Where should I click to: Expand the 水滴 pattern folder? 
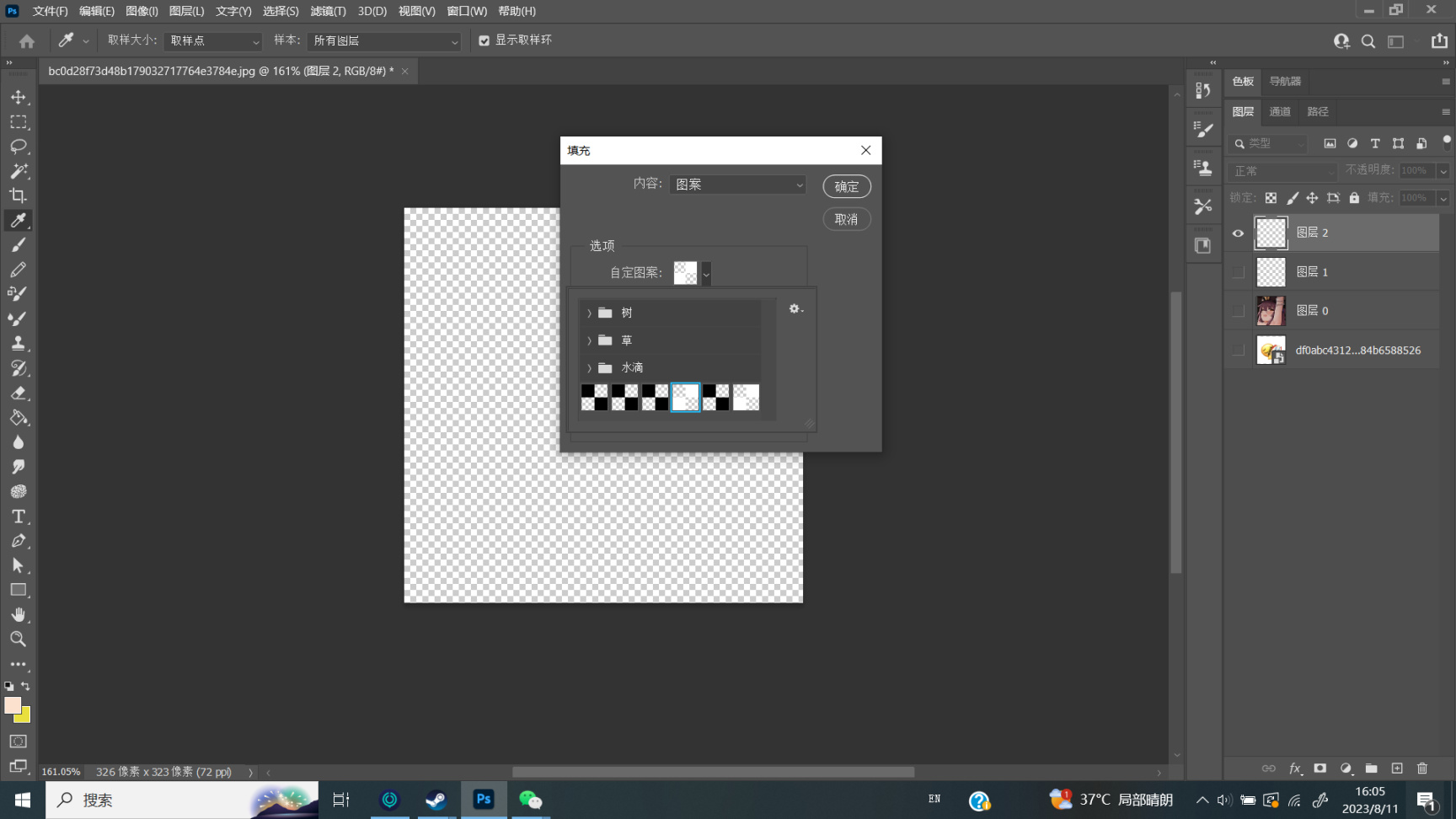point(589,368)
